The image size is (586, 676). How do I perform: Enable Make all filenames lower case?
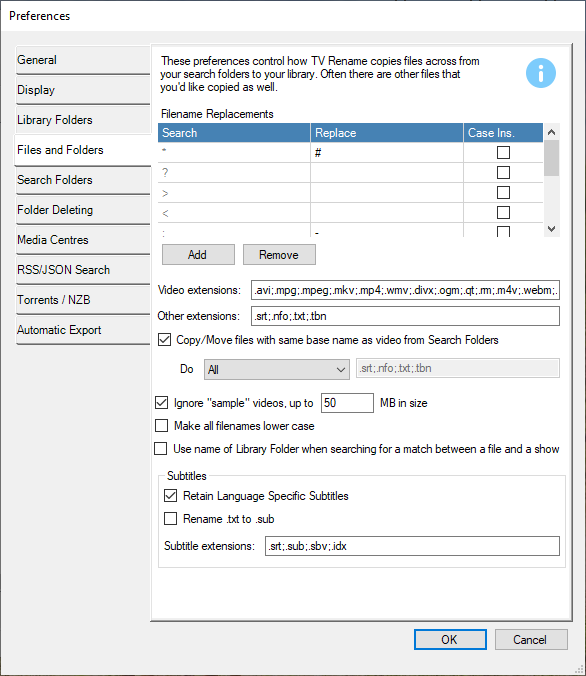point(161,426)
